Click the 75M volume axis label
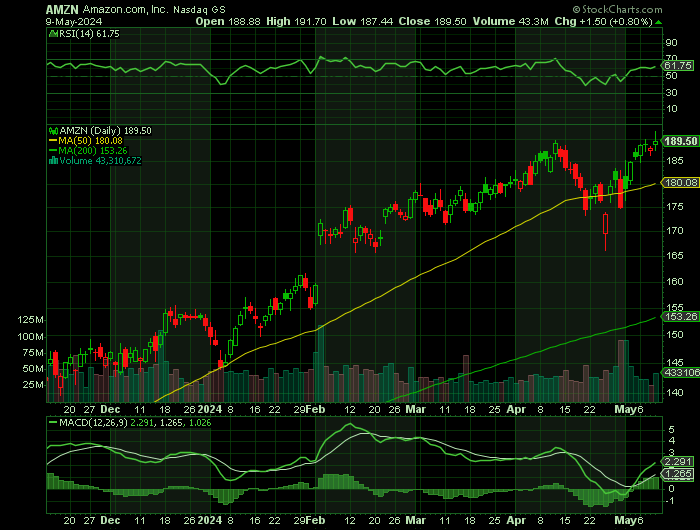Viewport: 700px width, 530px height. point(33,353)
